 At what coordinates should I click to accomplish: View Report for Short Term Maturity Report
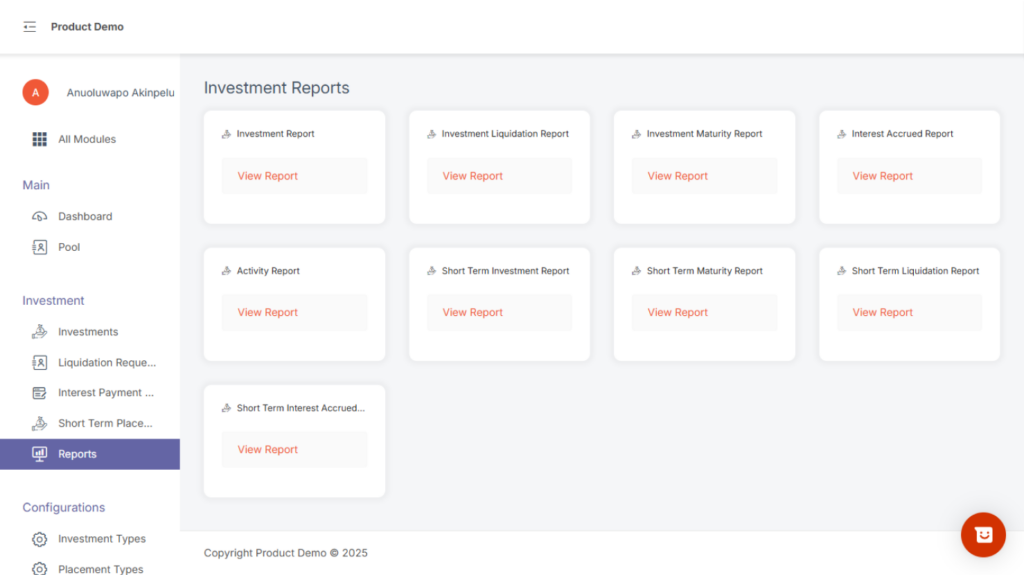pyautogui.click(x=678, y=313)
